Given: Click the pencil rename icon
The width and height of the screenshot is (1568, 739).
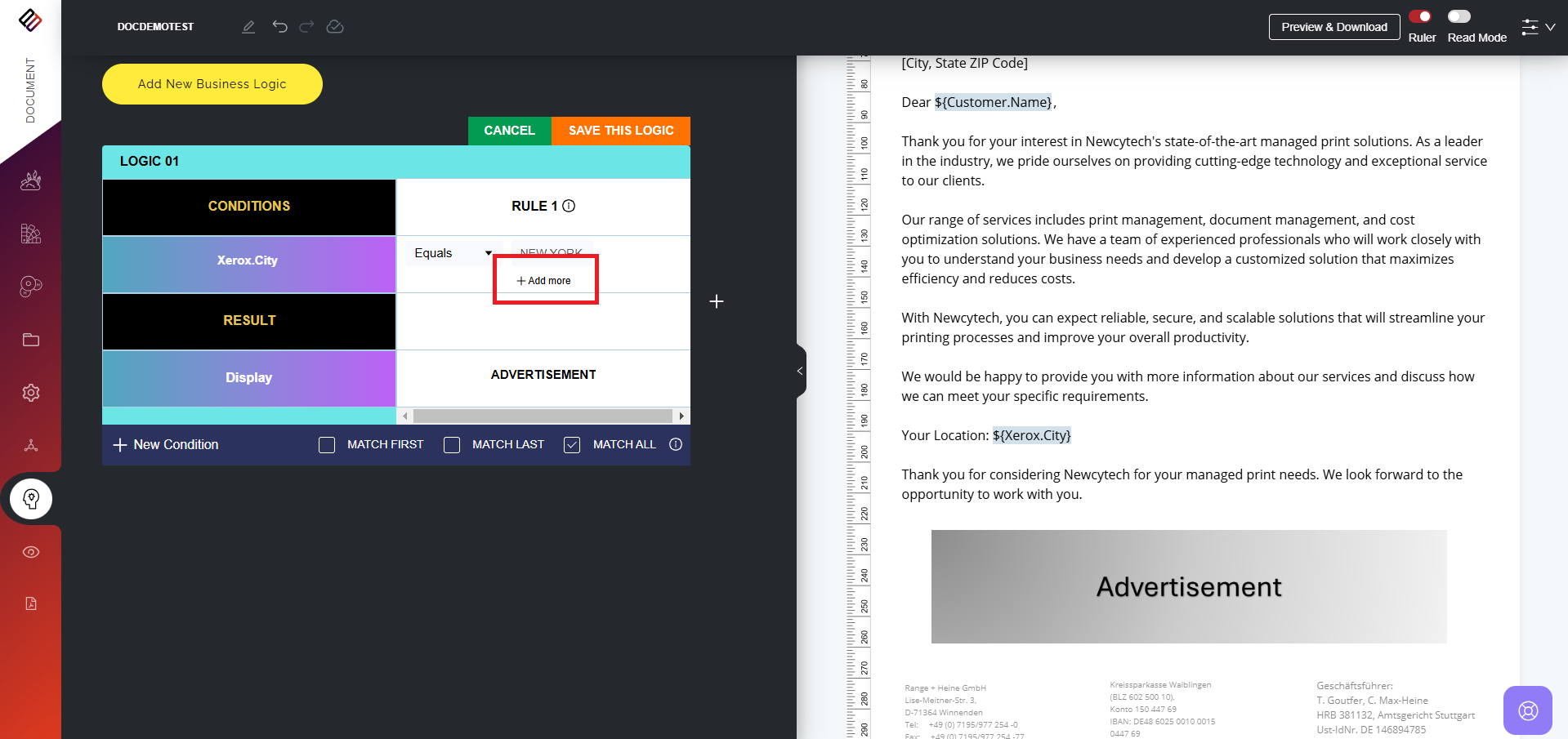Looking at the screenshot, I should 248,27.
